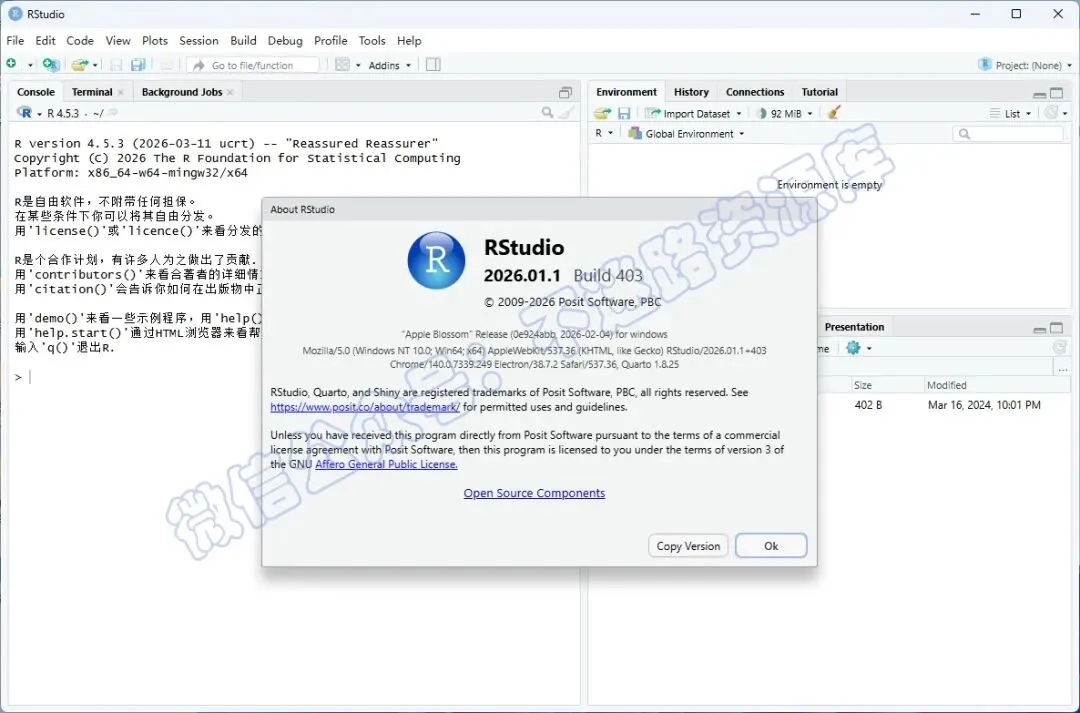This screenshot has height=713, width=1080.
Task: Close the Terminal tab
Action: click(121, 92)
